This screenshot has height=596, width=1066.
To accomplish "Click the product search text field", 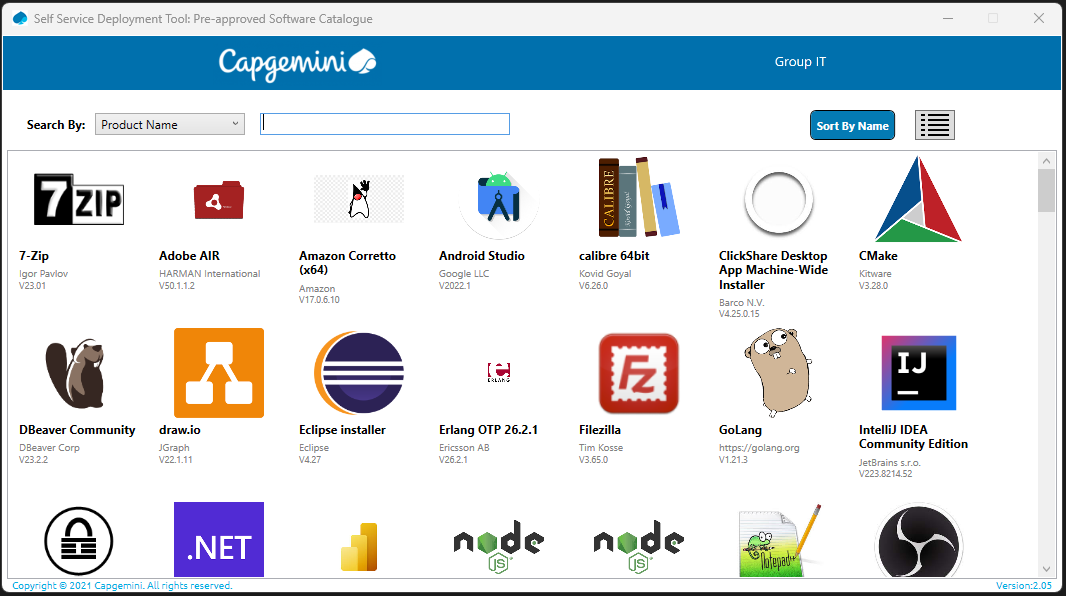I will point(385,124).
